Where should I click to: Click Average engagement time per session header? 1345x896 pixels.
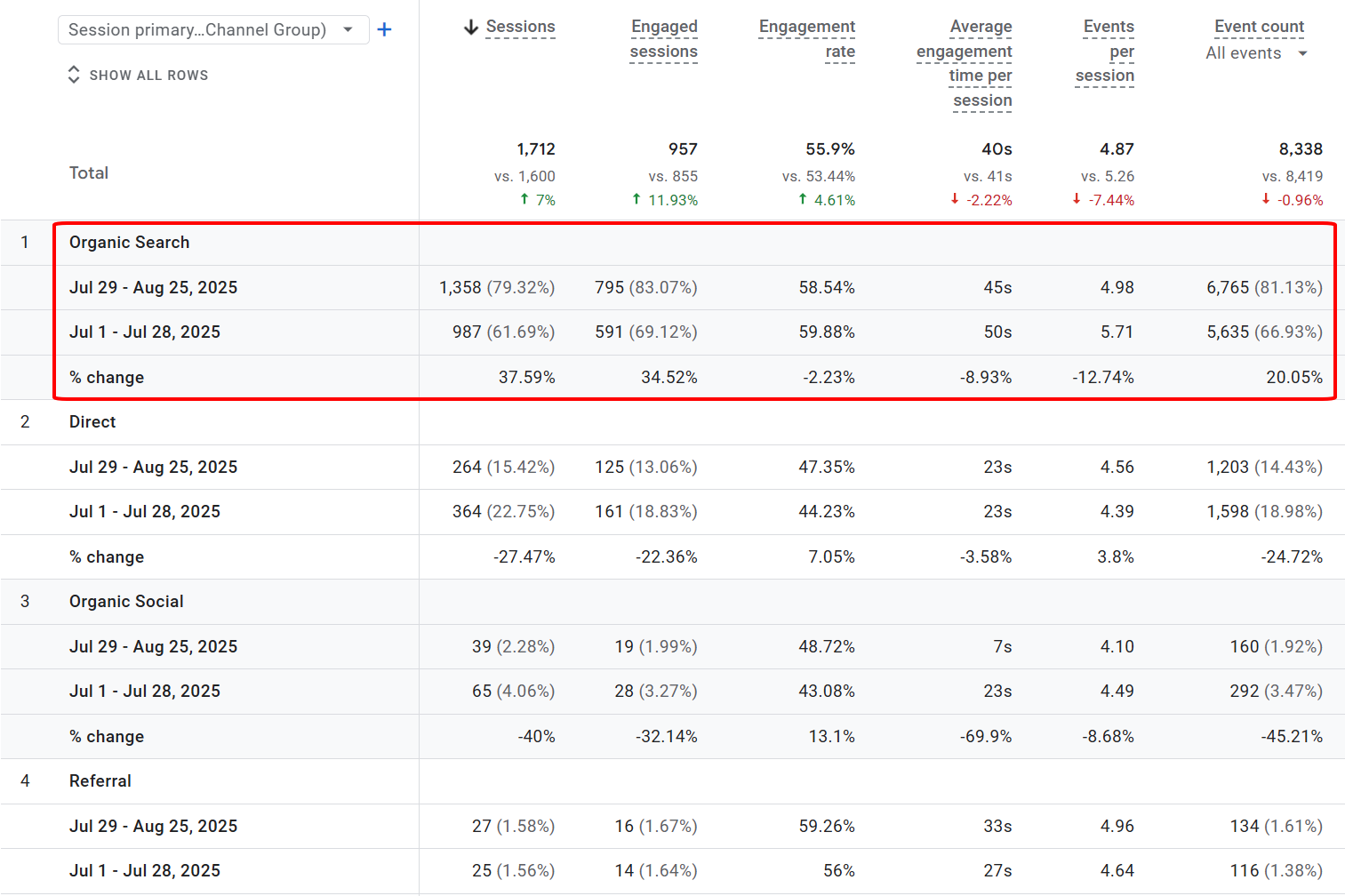click(x=965, y=63)
